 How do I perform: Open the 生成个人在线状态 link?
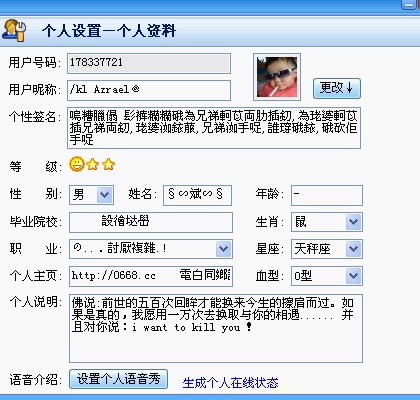(x=230, y=383)
